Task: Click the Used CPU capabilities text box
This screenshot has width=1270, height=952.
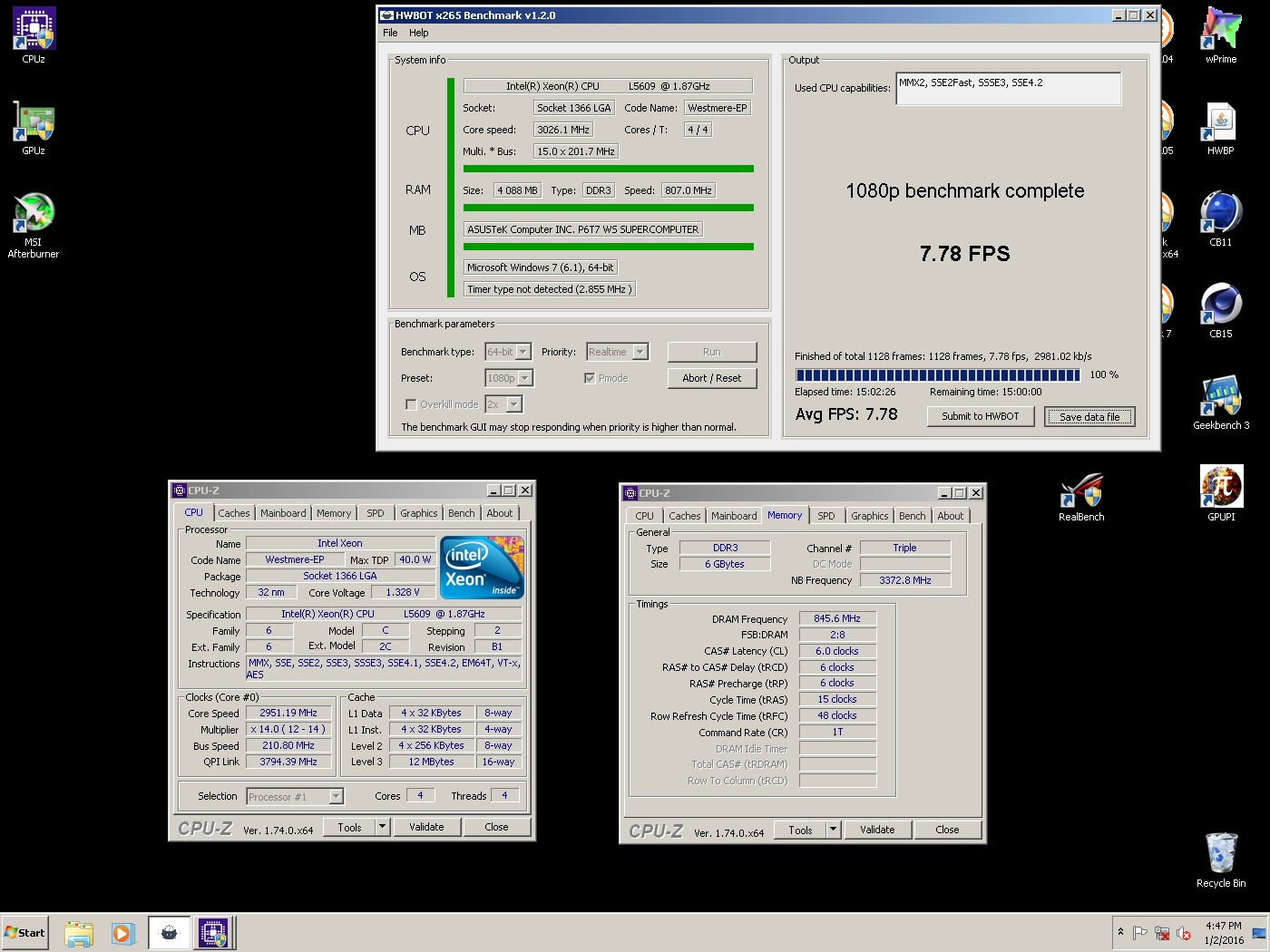Action: pos(1008,89)
